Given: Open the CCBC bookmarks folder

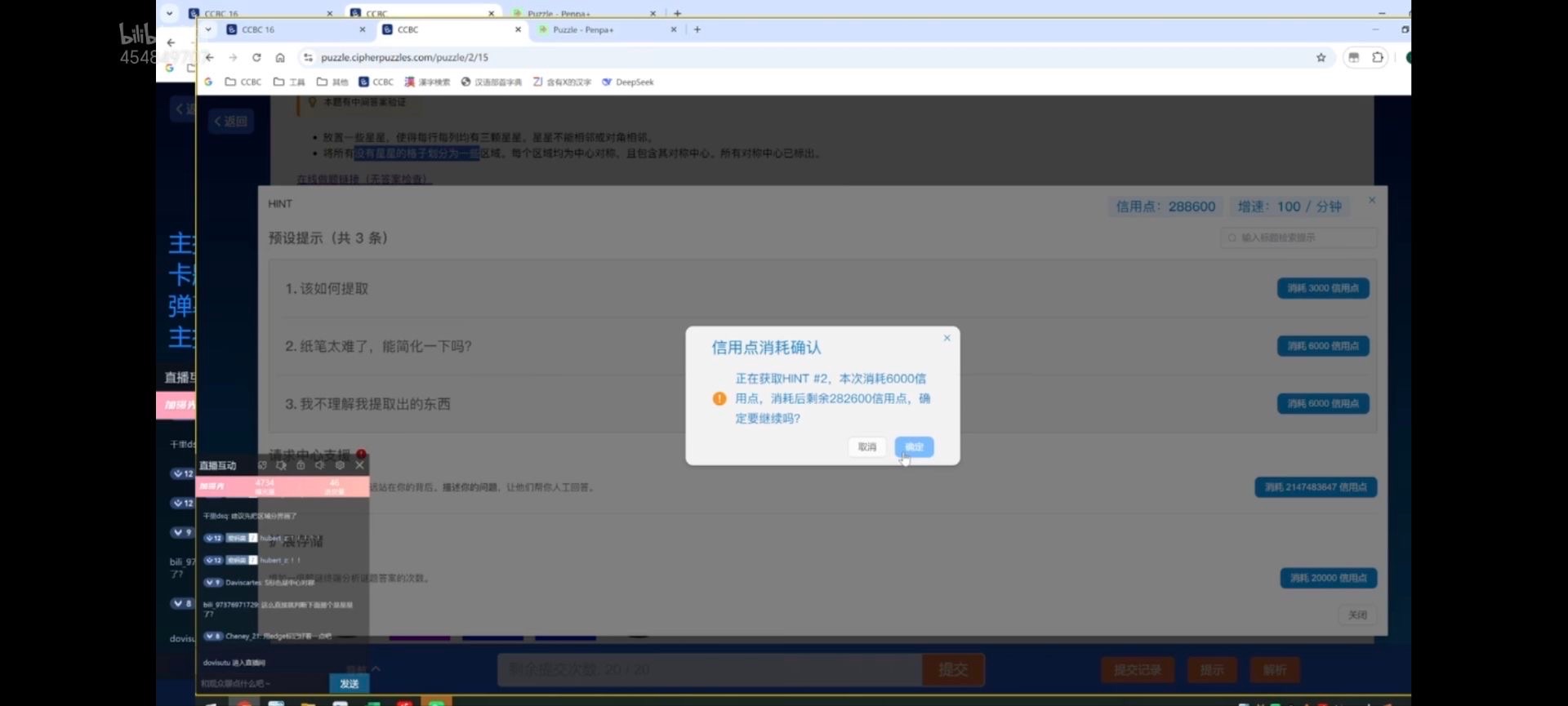Looking at the screenshot, I should (243, 82).
